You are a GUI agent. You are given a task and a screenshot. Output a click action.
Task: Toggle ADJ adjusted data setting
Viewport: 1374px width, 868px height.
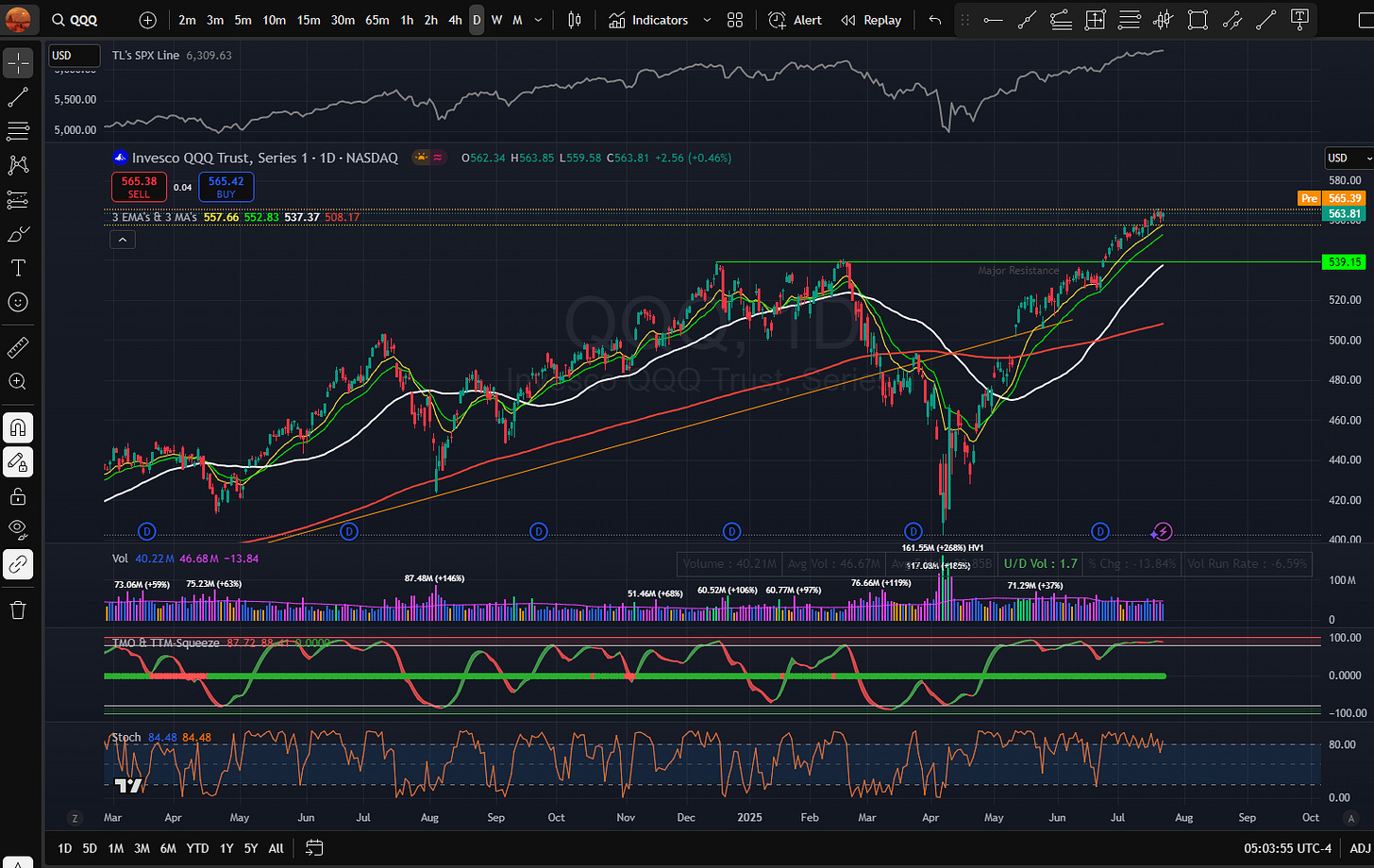click(x=1361, y=848)
